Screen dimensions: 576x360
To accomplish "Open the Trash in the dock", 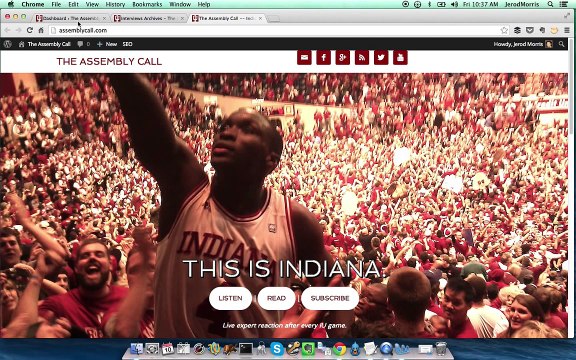I will pyautogui.click(x=441, y=349).
